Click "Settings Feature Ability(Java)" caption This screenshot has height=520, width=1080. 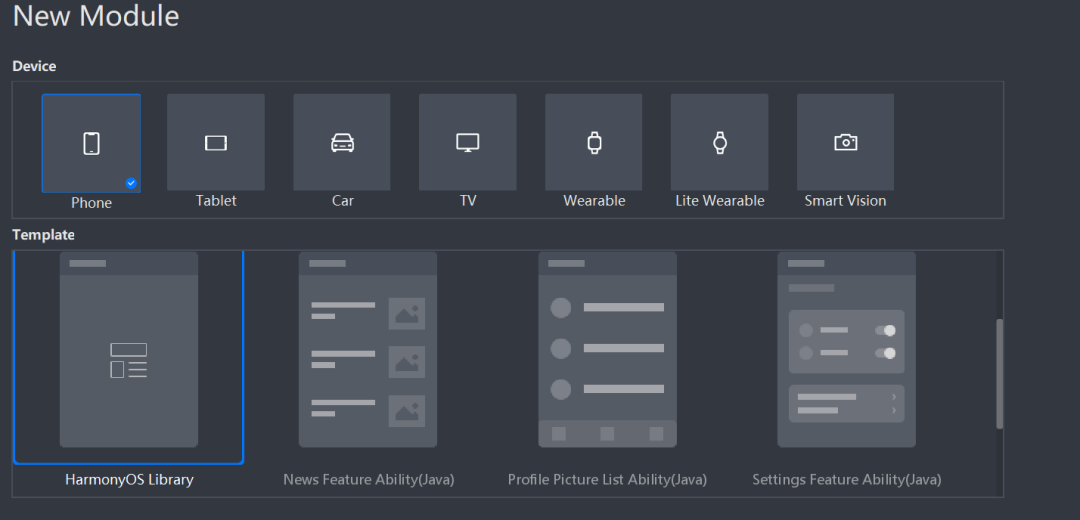847,479
